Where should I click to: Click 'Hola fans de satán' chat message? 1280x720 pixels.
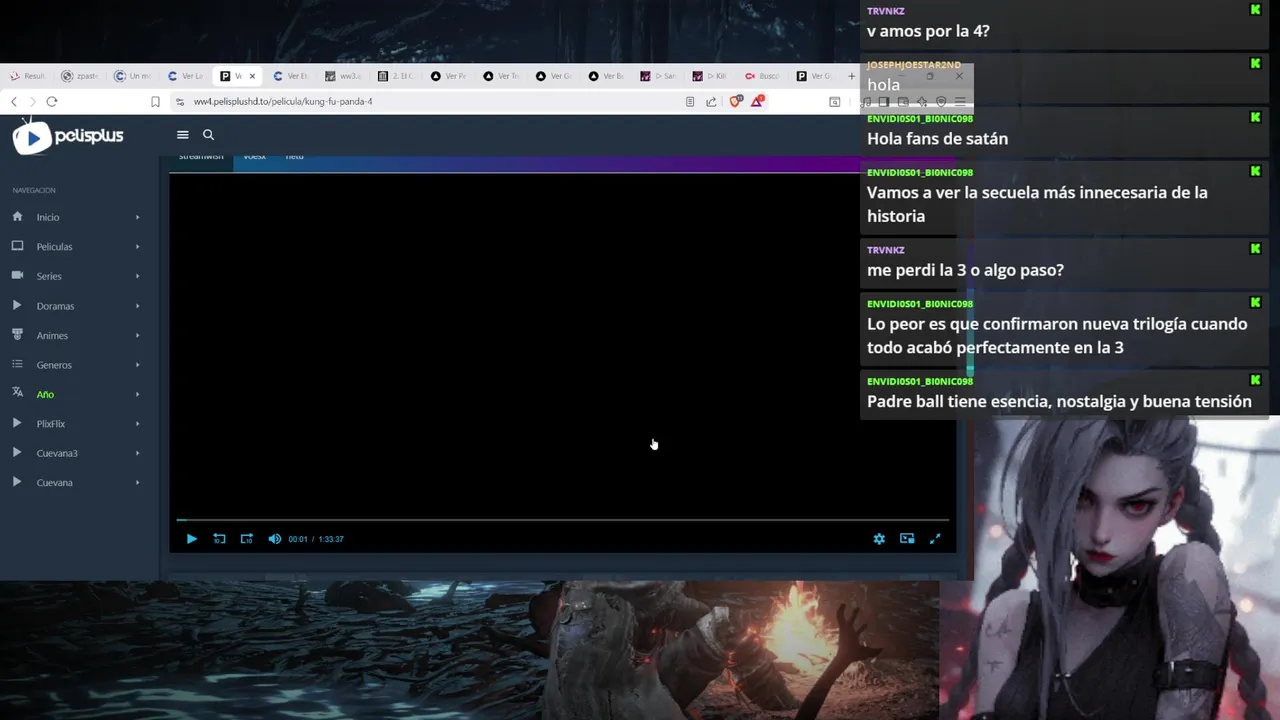point(937,139)
